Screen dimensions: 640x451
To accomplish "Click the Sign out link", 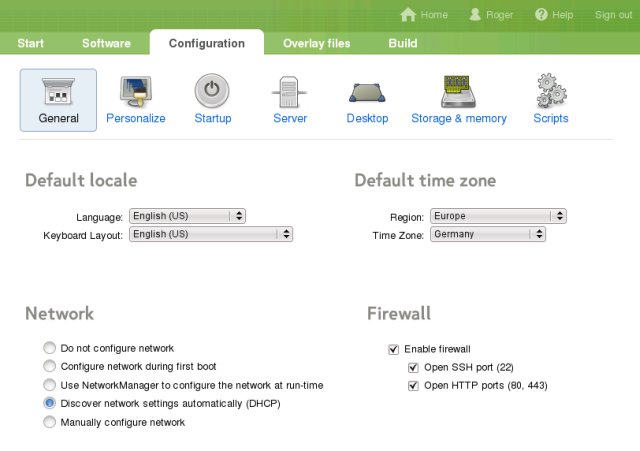I will point(613,15).
